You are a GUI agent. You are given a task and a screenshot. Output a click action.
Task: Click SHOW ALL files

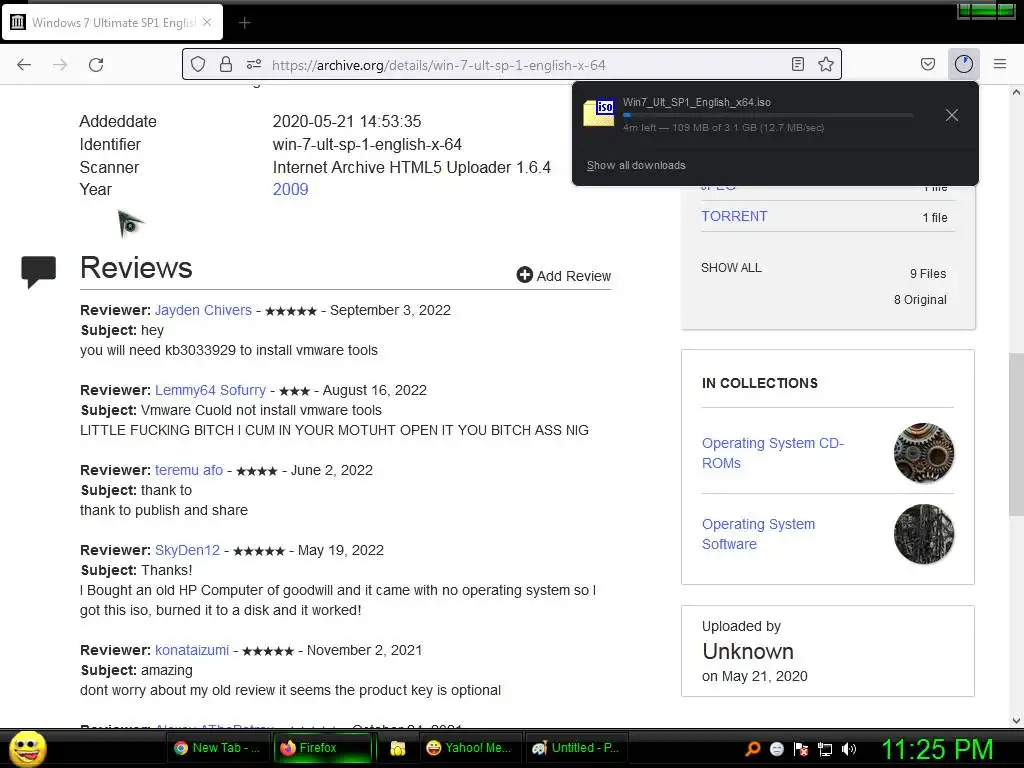[x=731, y=268]
